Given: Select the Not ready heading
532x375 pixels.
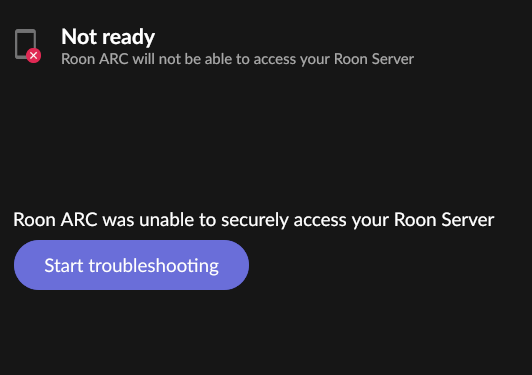Looking at the screenshot, I should 108,37.
